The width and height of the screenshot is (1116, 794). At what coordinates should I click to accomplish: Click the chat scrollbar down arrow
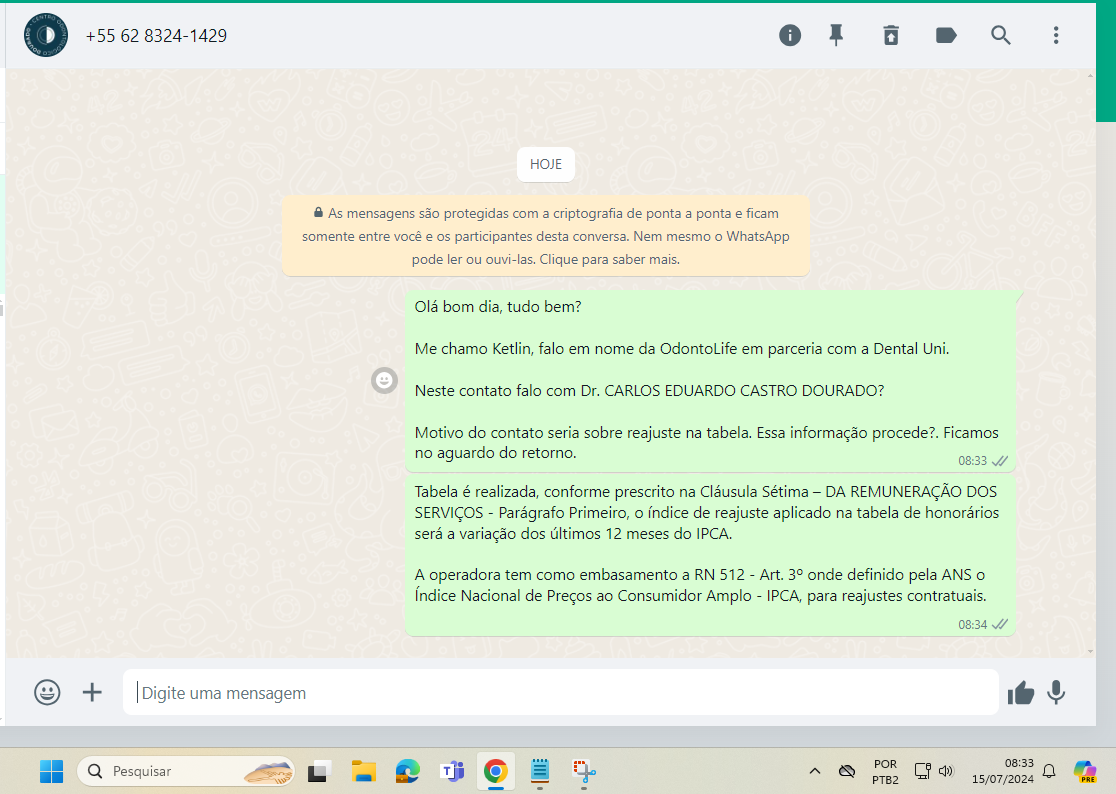[1090, 651]
